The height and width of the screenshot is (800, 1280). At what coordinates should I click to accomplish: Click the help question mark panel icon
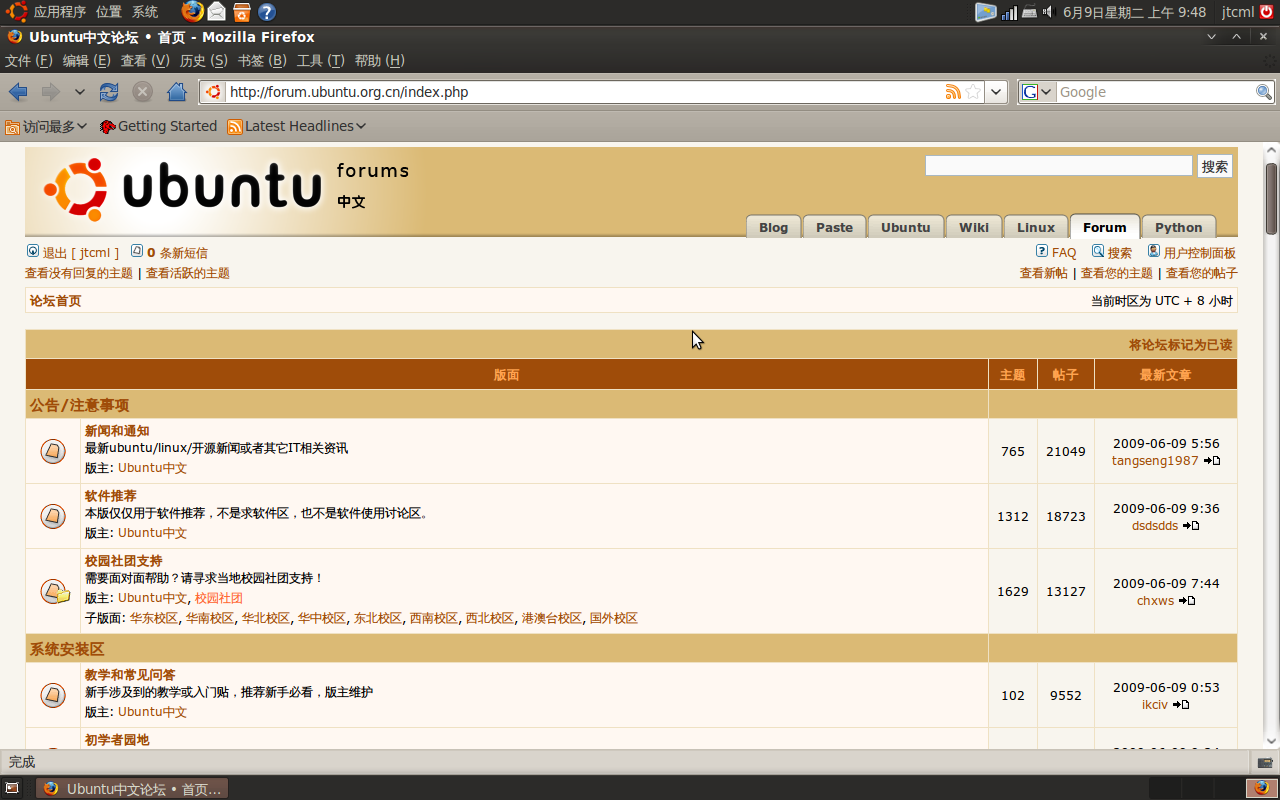pos(267,12)
